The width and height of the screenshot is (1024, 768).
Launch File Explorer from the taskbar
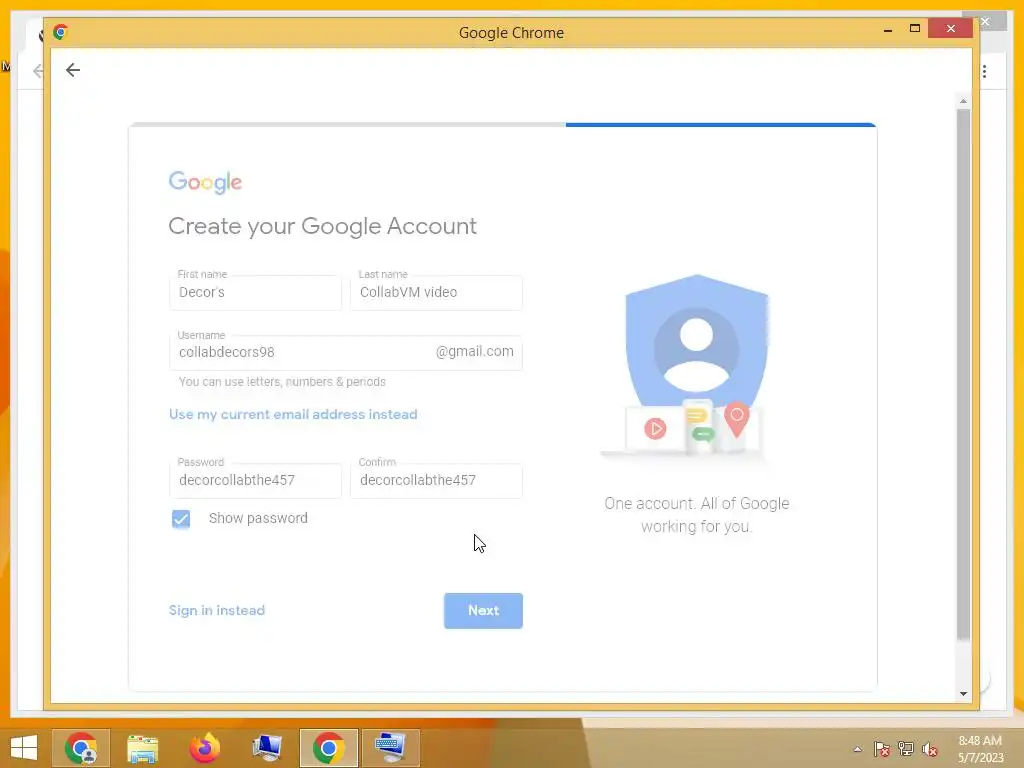[142, 748]
